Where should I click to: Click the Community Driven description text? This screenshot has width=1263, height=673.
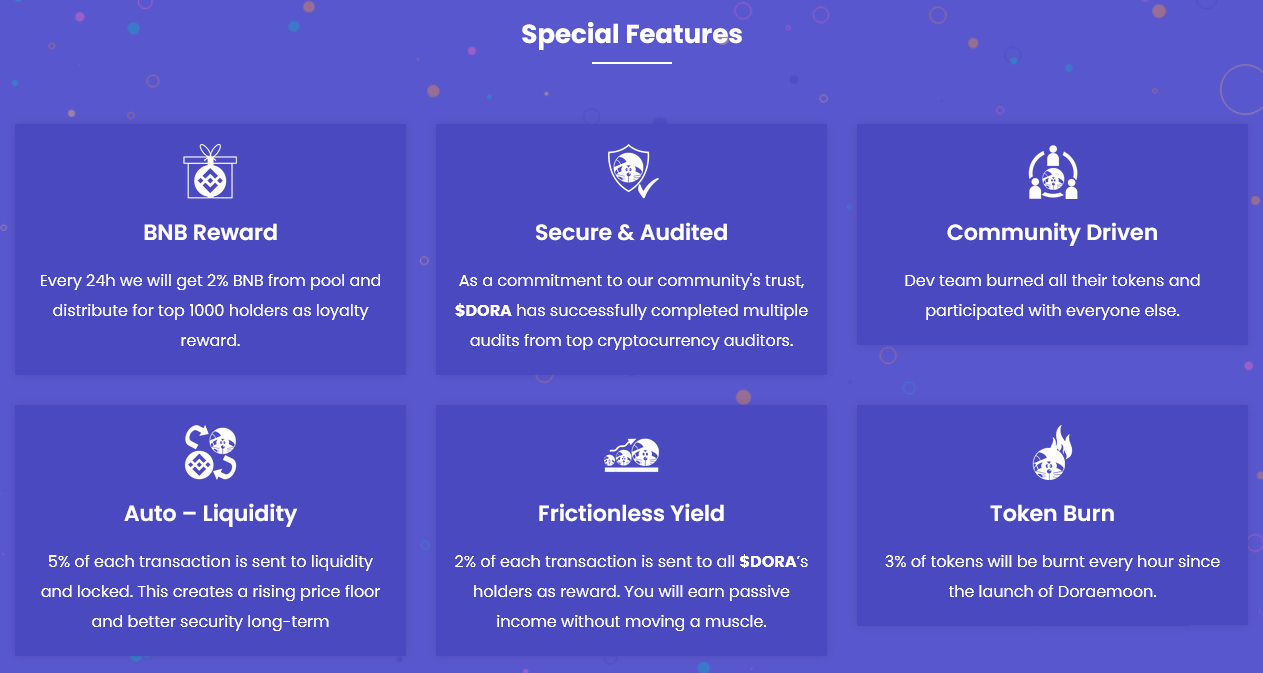point(1052,296)
